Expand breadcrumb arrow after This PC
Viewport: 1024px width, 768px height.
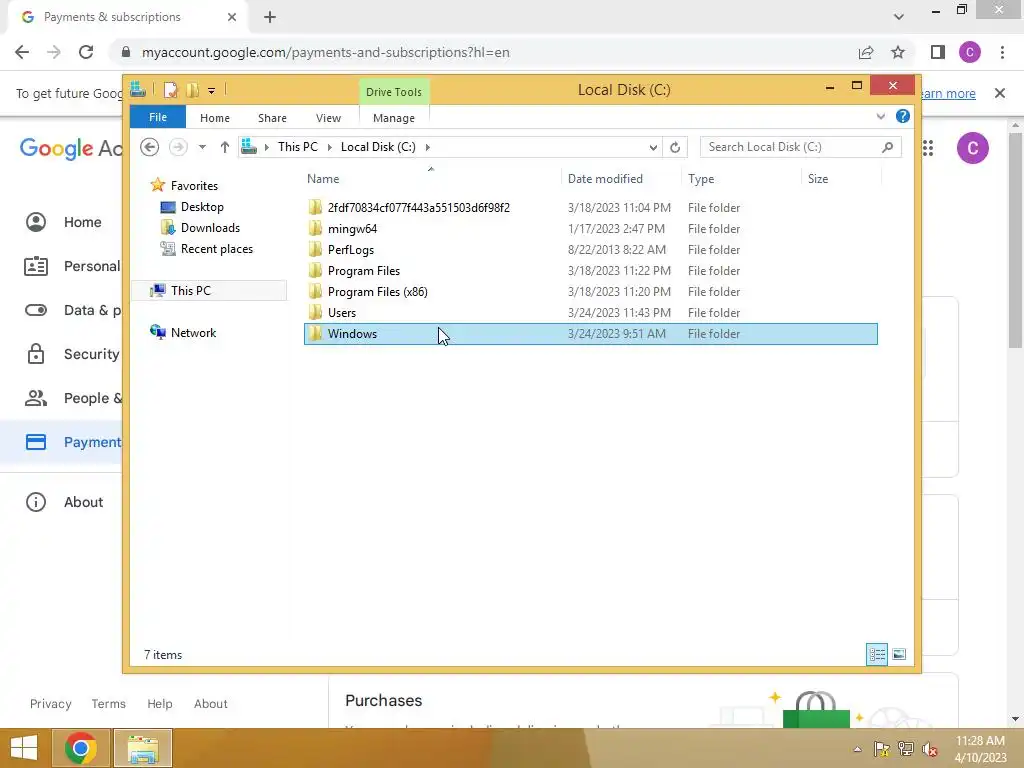[329, 147]
